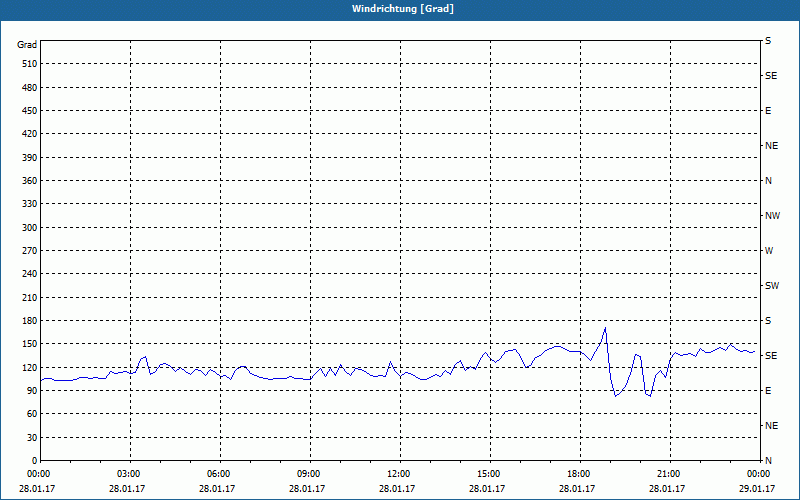800x500 pixels.
Task: Select the 12:00 time label
Action: click(400, 474)
